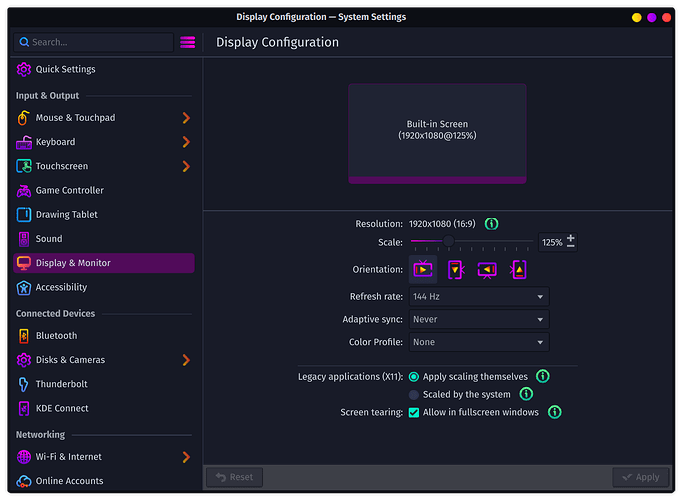Select the fourth orientation icon (portrait rotation)
The height and width of the screenshot is (500, 682).
[518, 270]
